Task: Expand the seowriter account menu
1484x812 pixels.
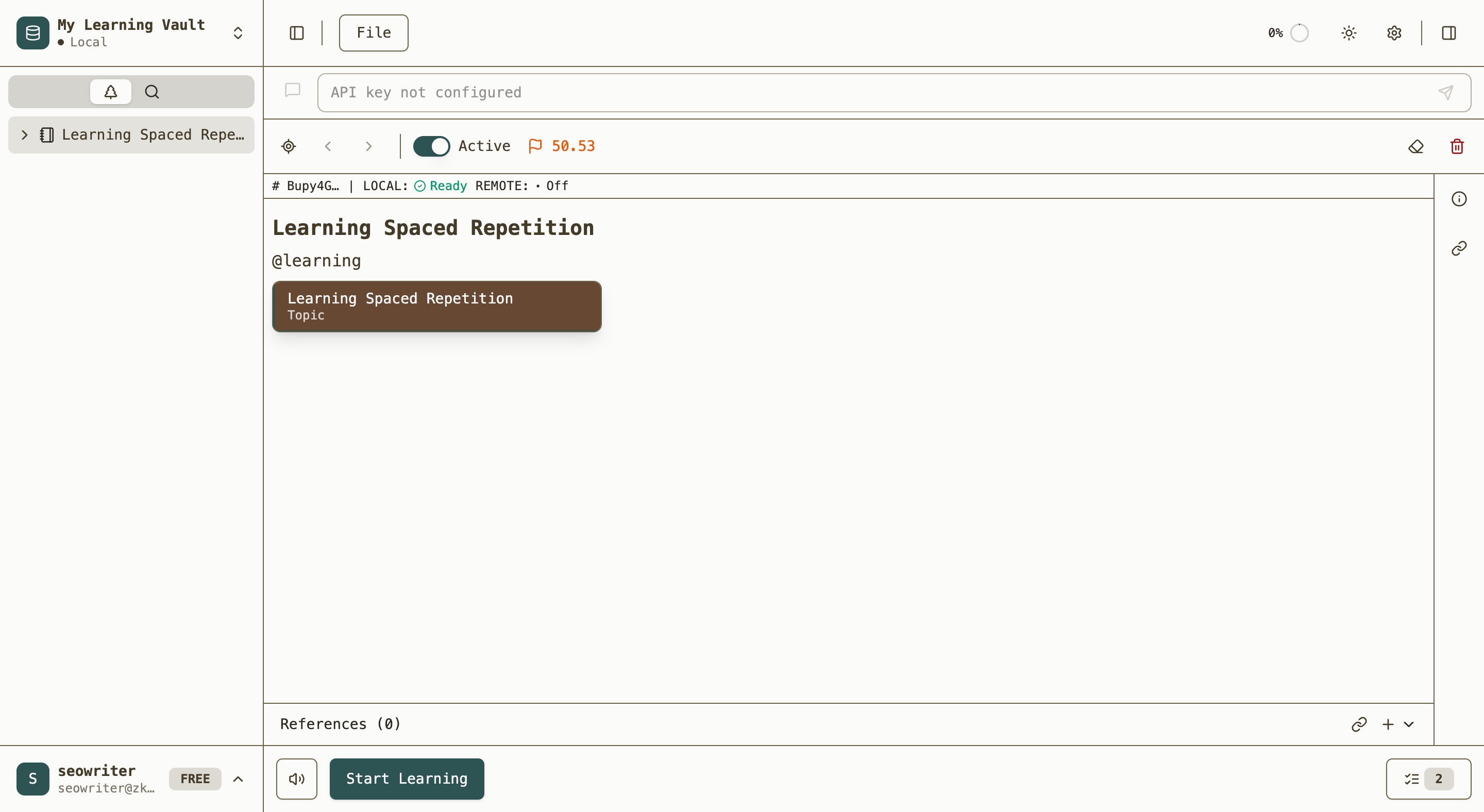Action: [238, 779]
